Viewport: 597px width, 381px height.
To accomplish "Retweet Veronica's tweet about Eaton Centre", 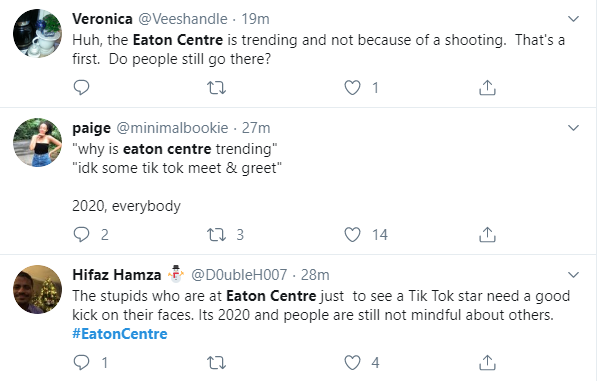I will click(216, 88).
